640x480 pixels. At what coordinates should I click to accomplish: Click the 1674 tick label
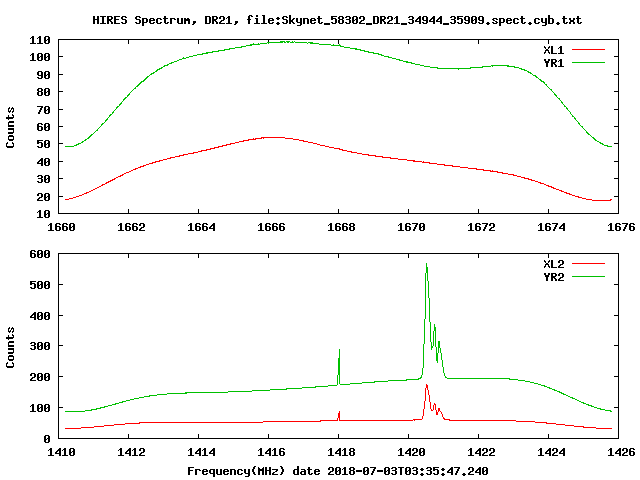tap(551, 227)
